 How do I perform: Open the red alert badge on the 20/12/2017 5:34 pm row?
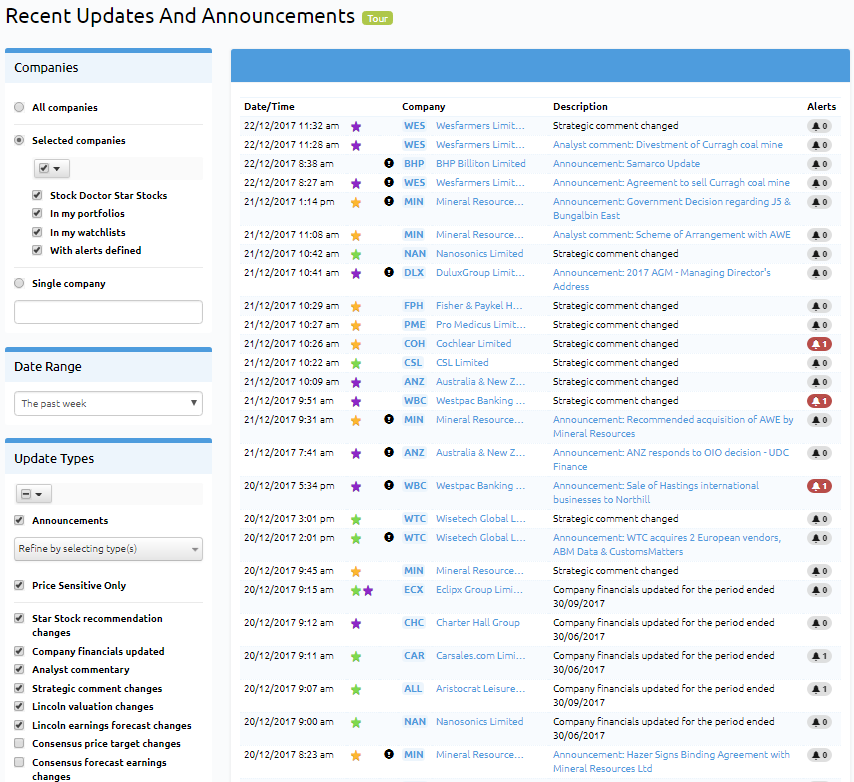[x=819, y=486]
